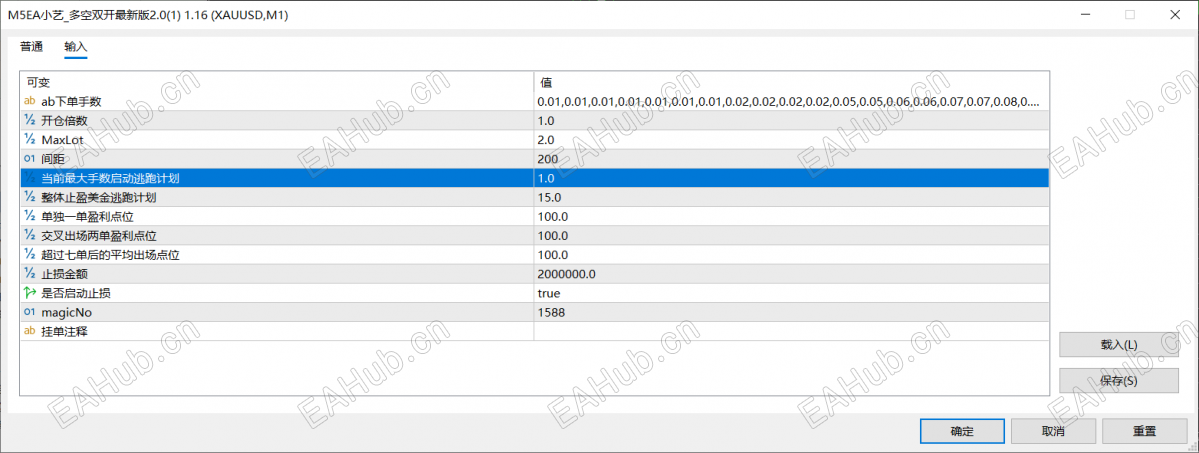
Task: Edit the ab下单手数 value list
Action: [791, 102]
